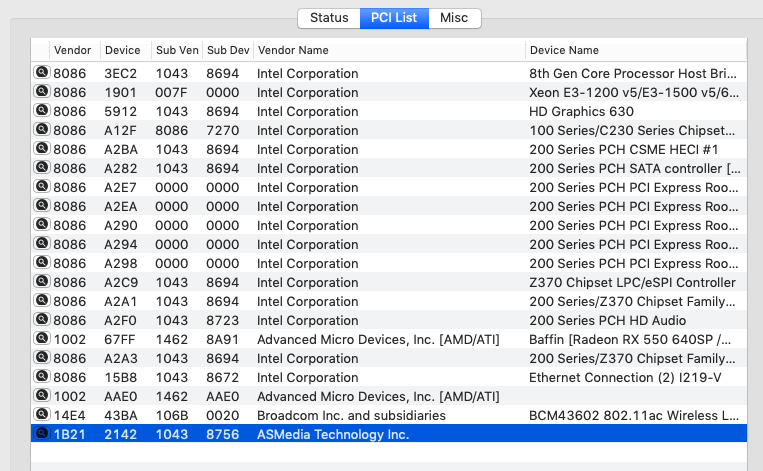The image size is (763, 471).
Task: Select the Broadcom Inc. and subsidiaries vendor name
Action: [x=351, y=416]
